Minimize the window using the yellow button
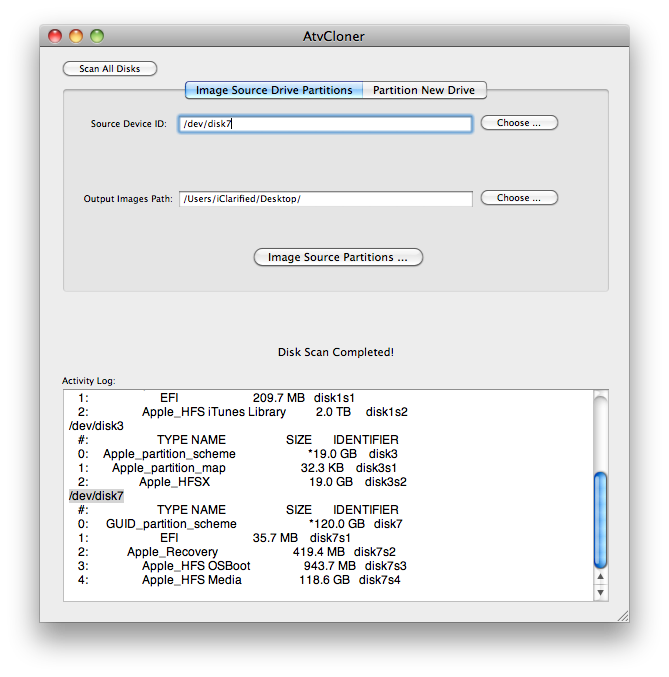 click(x=76, y=36)
